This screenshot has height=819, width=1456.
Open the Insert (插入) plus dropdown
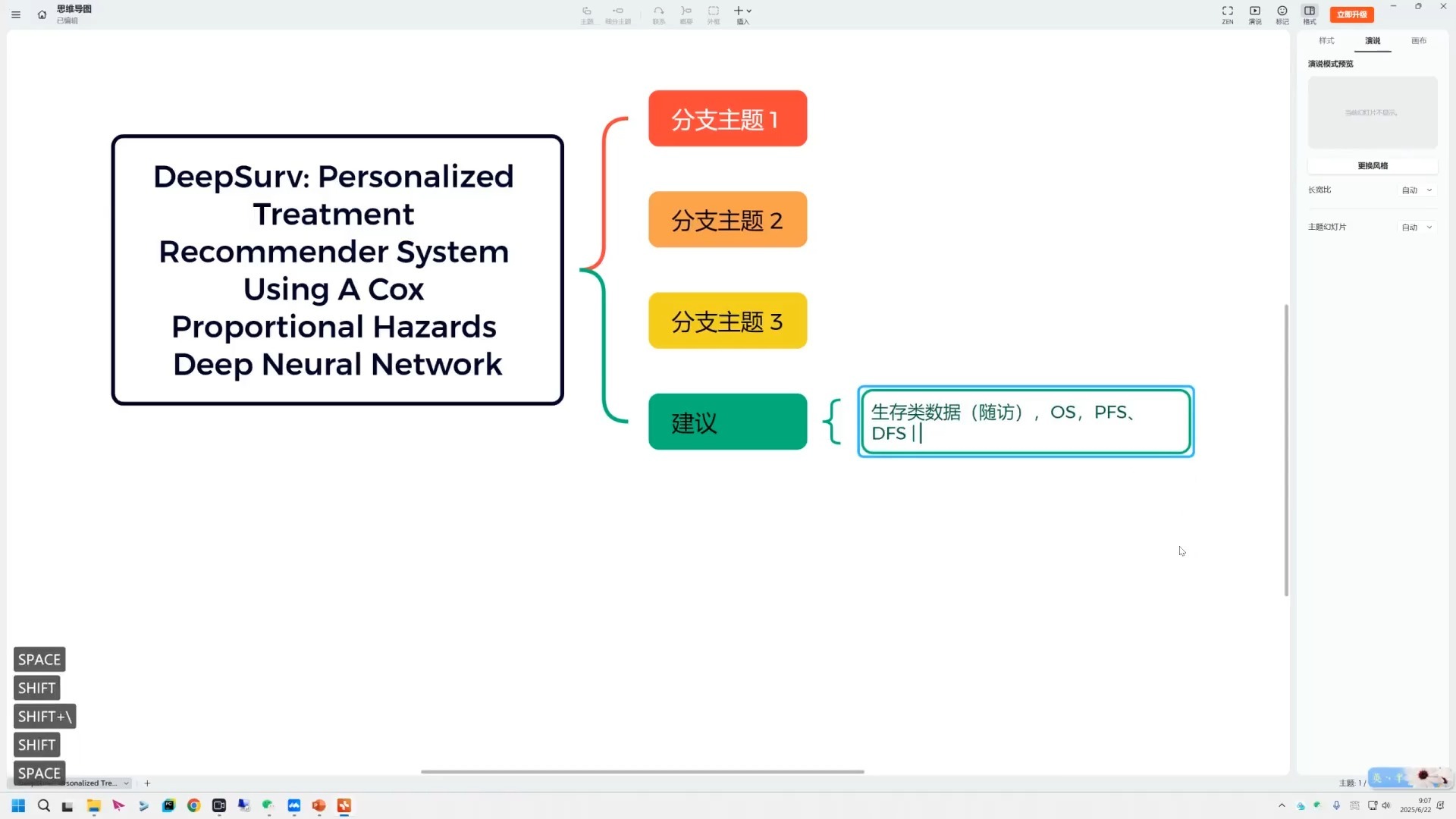[742, 14]
